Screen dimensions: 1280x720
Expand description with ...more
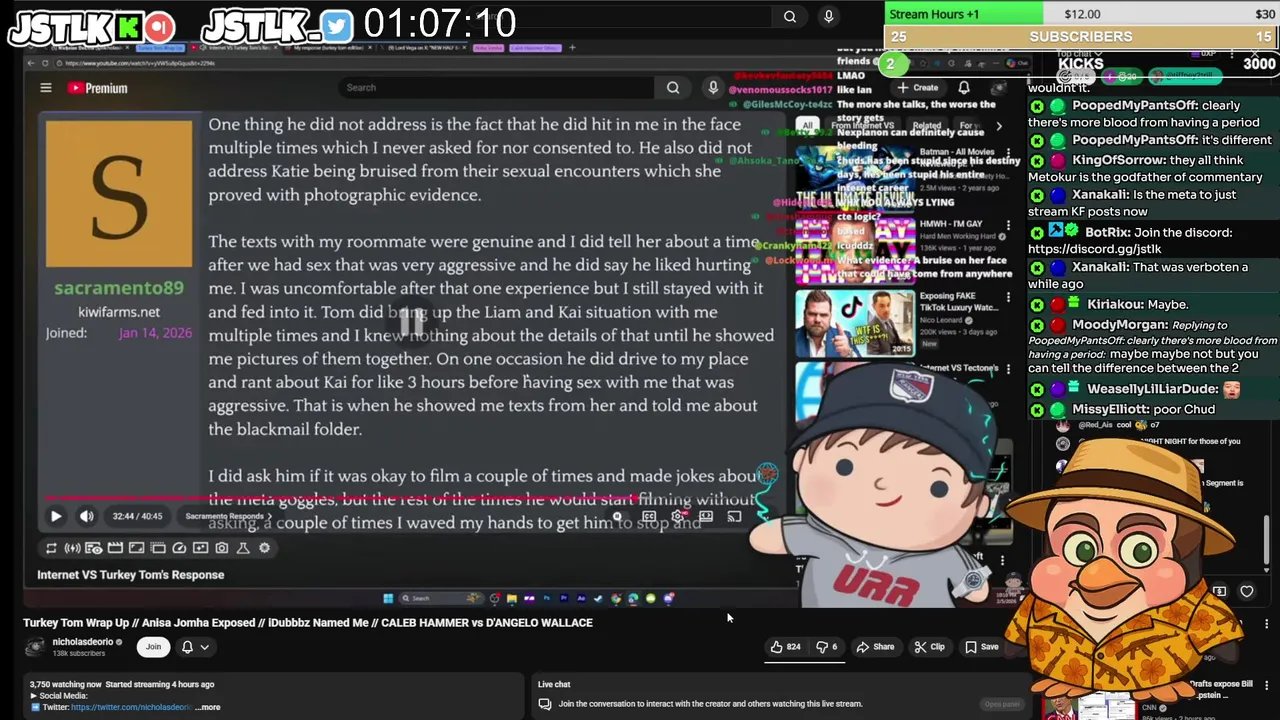coord(208,707)
